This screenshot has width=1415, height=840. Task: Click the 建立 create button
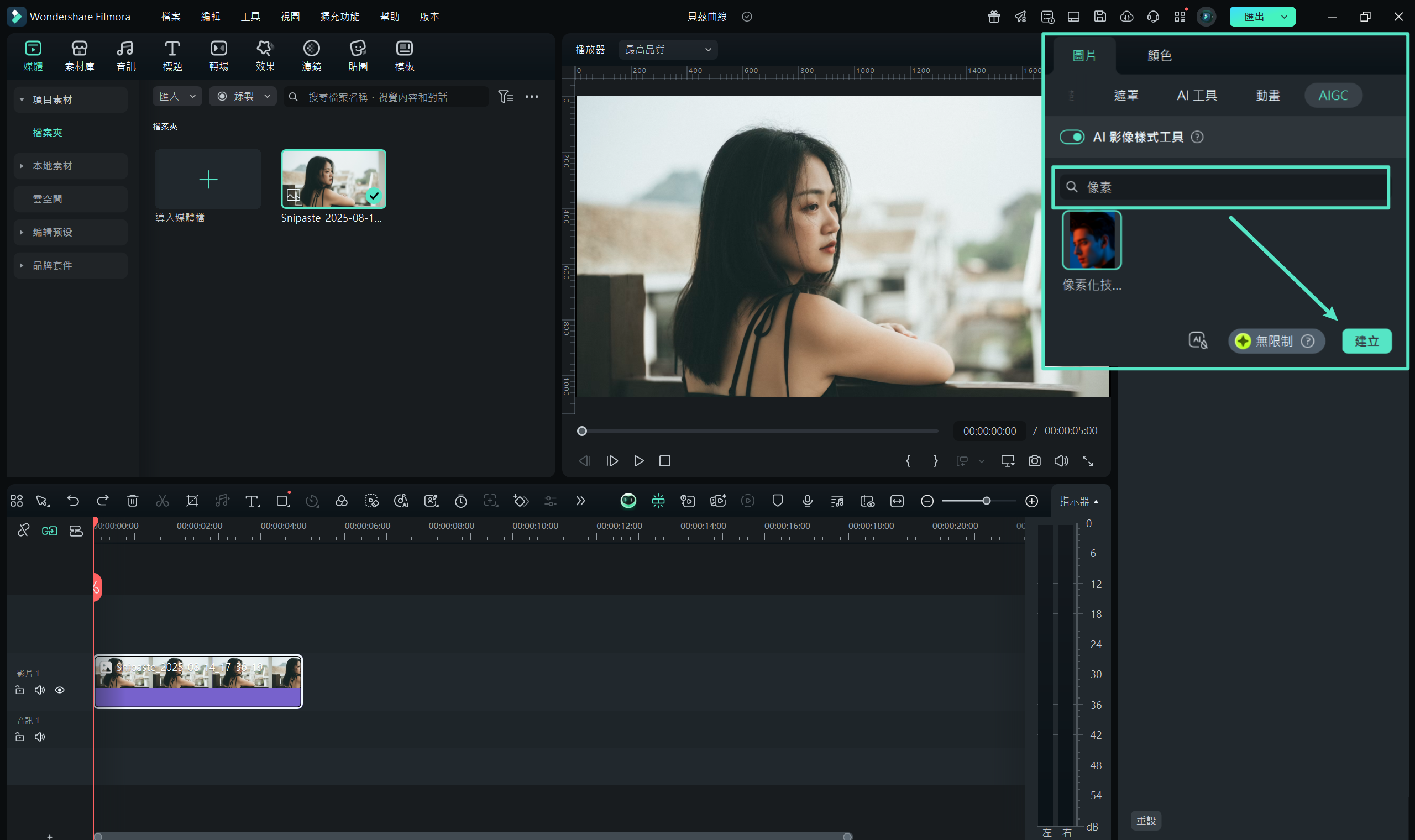[x=1366, y=341]
